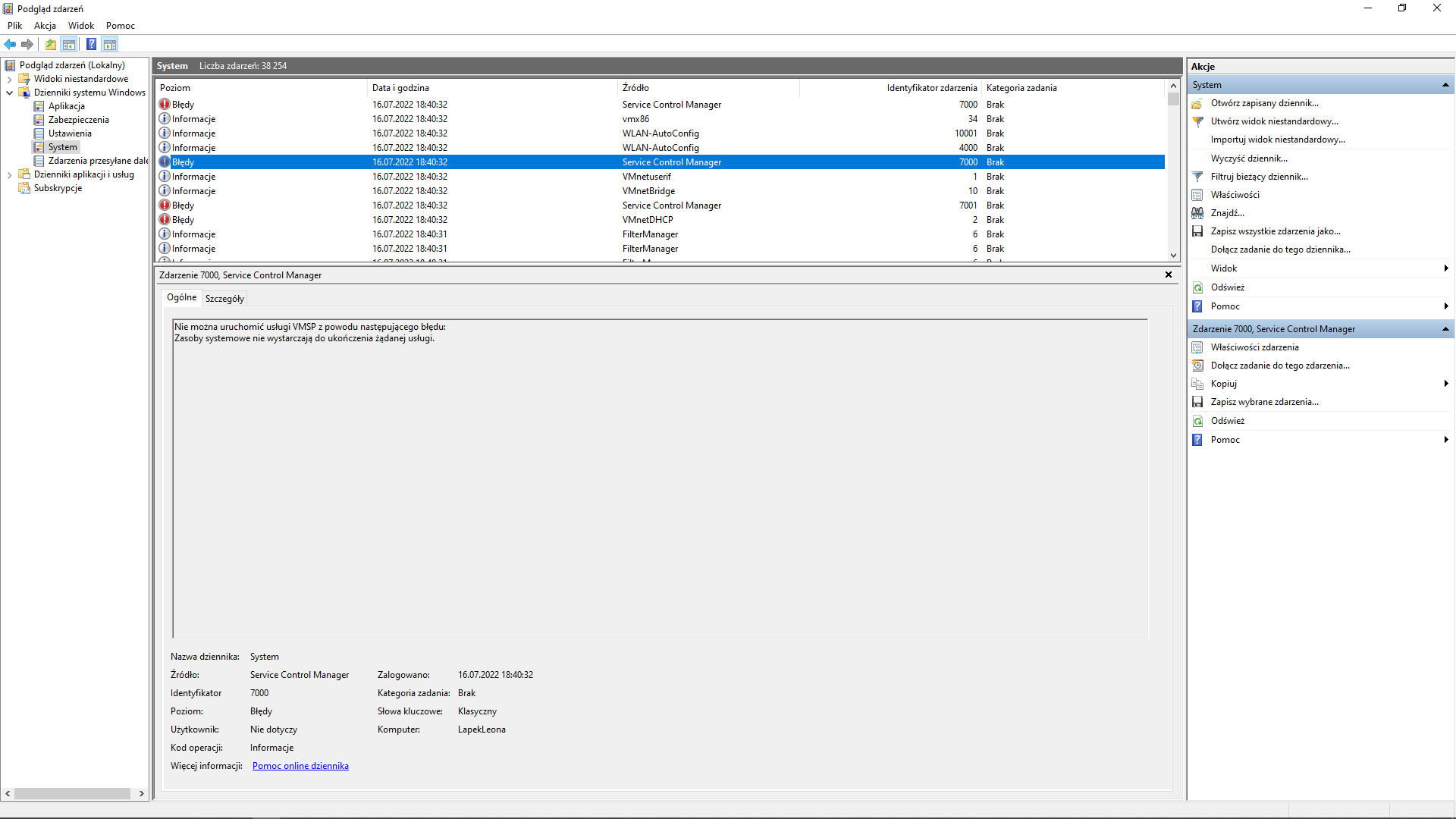Open the Pomoc submenu arrow in event actions
This screenshot has height=819, width=1456.
click(x=1446, y=440)
